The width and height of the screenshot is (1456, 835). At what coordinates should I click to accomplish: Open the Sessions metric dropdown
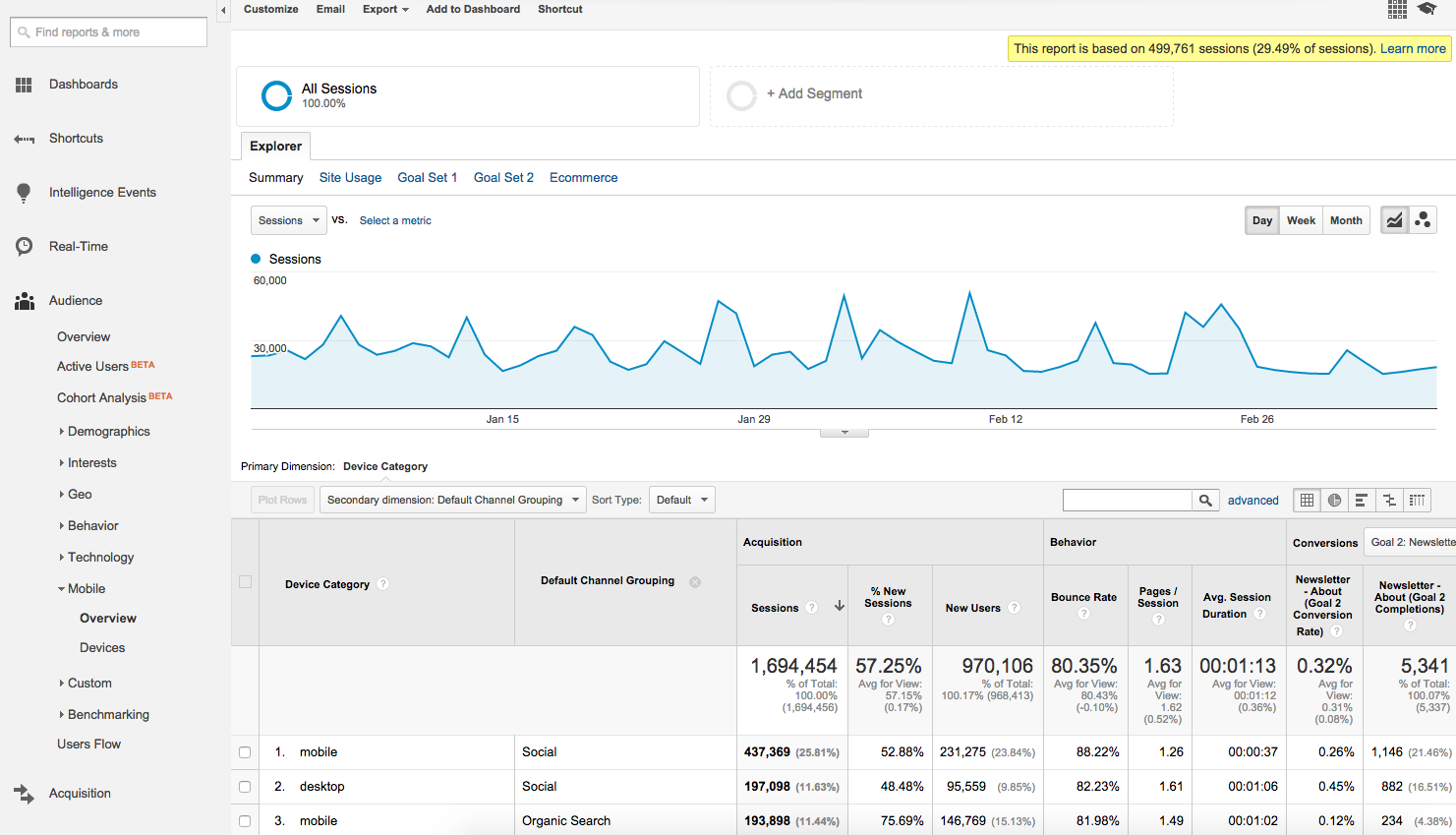click(288, 220)
